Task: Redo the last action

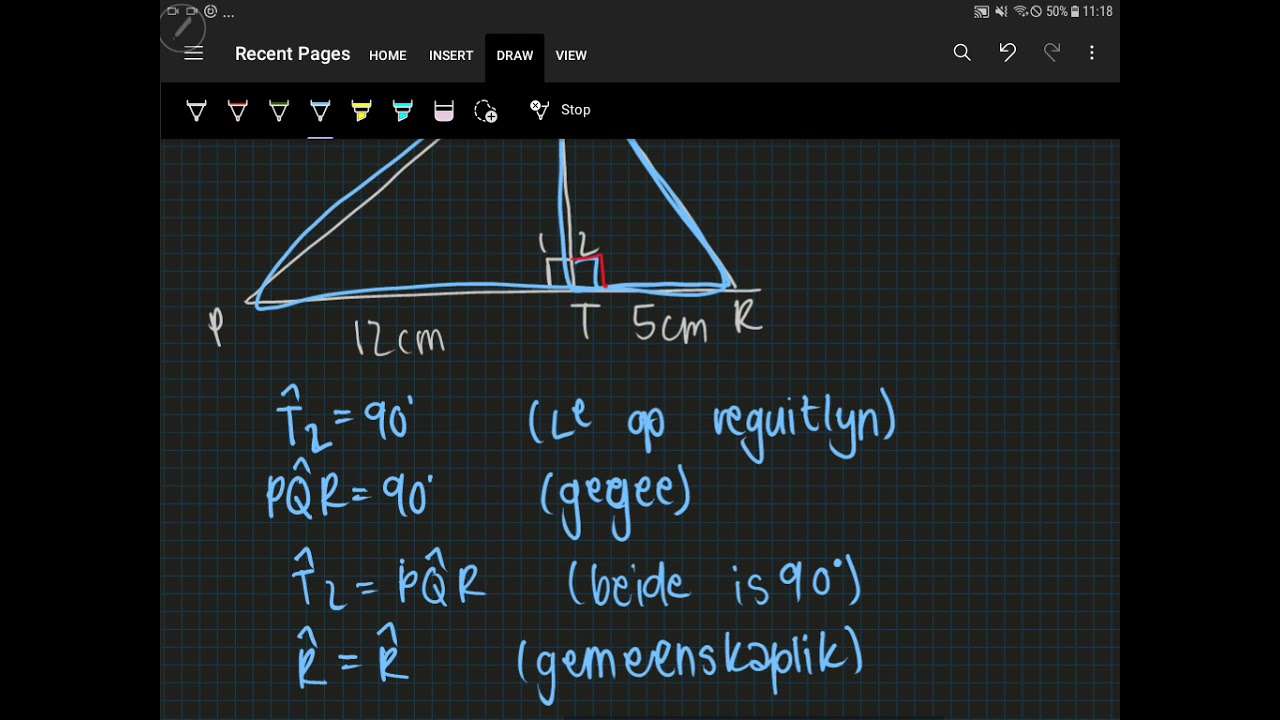Action: click(x=1052, y=53)
